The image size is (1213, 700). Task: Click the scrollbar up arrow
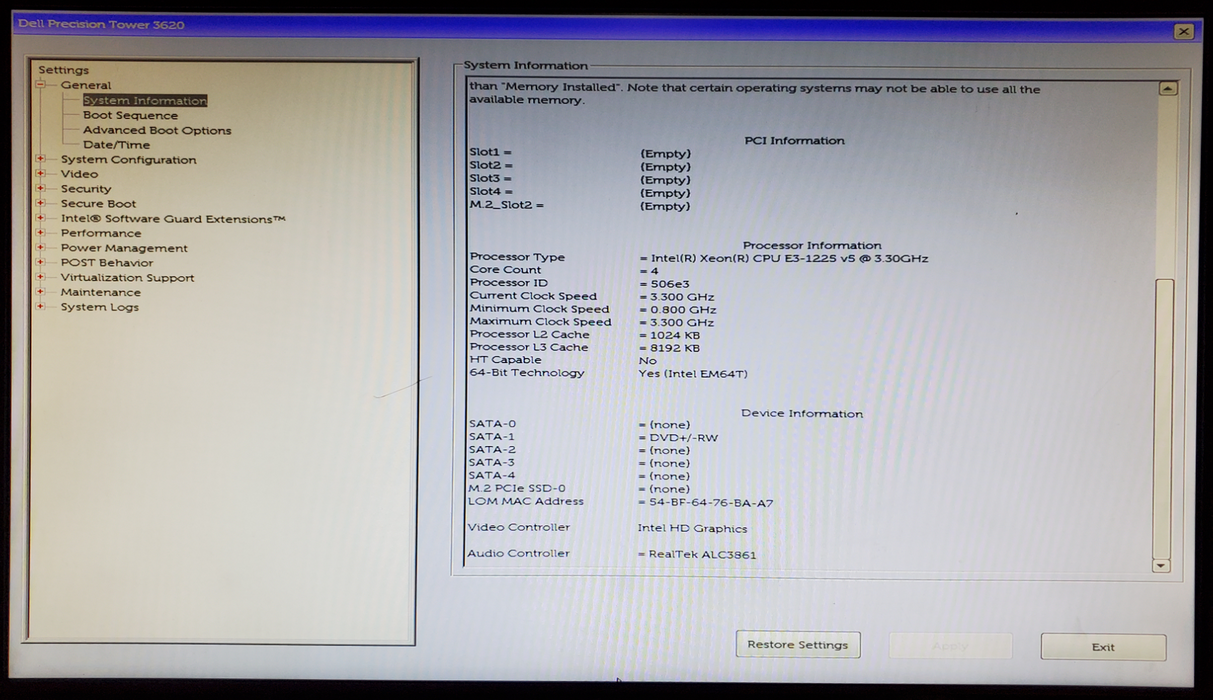1166,88
